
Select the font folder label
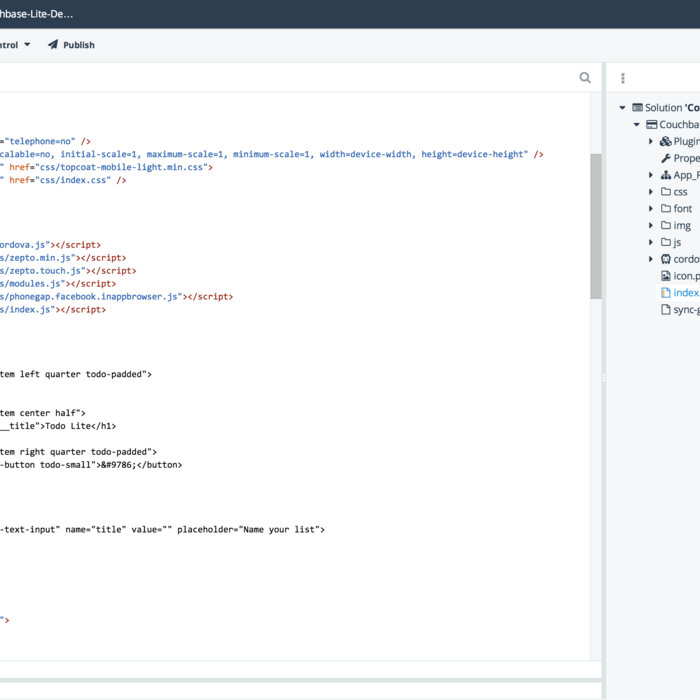683,208
